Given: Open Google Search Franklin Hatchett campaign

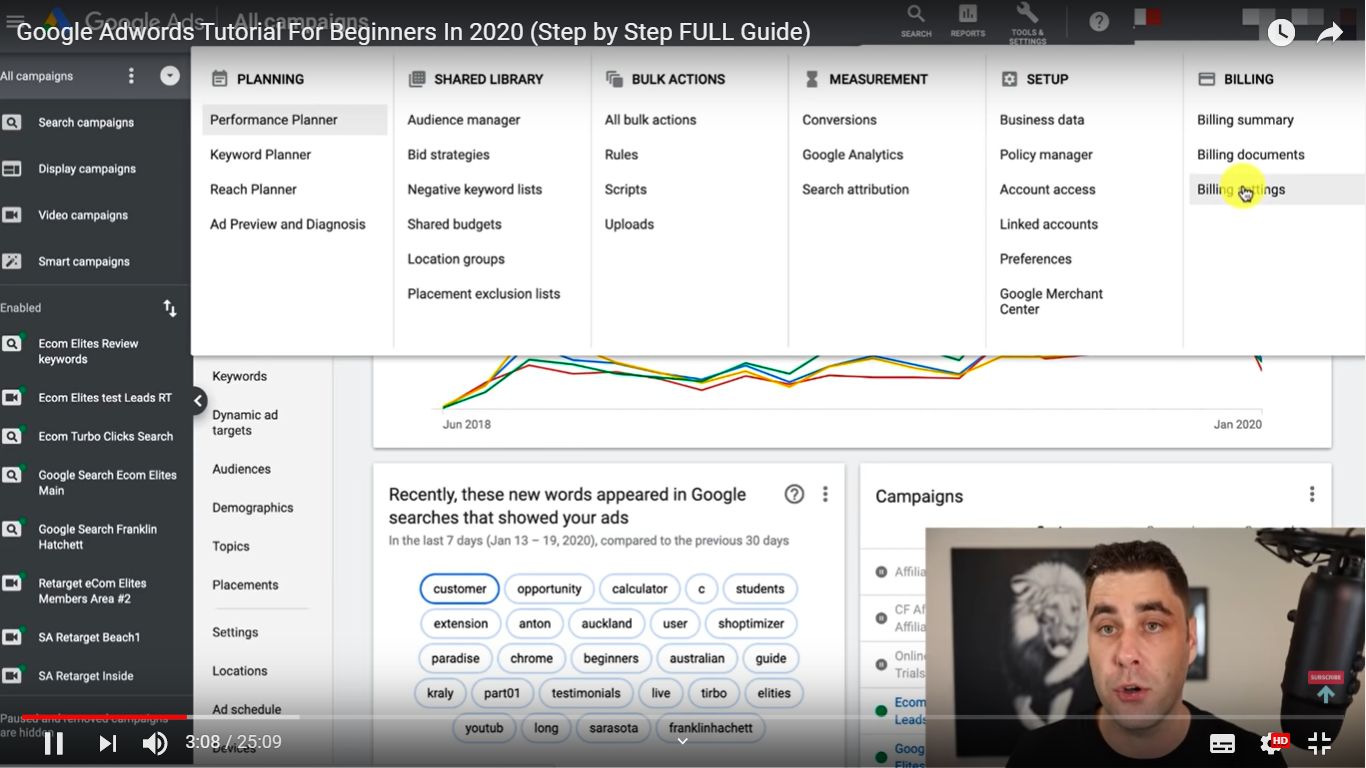Looking at the screenshot, I should coord(97,537).
